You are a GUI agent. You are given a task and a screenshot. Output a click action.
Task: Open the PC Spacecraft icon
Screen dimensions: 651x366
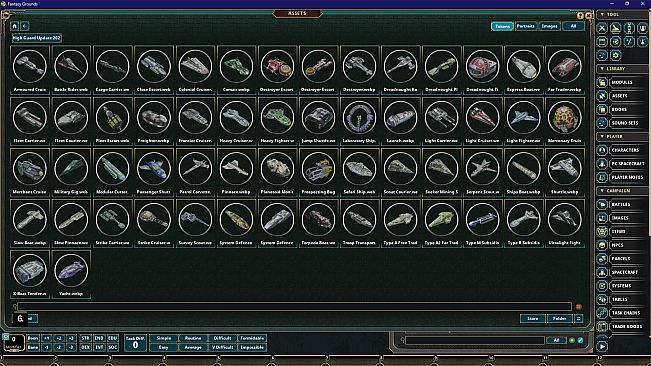point(602,163)
